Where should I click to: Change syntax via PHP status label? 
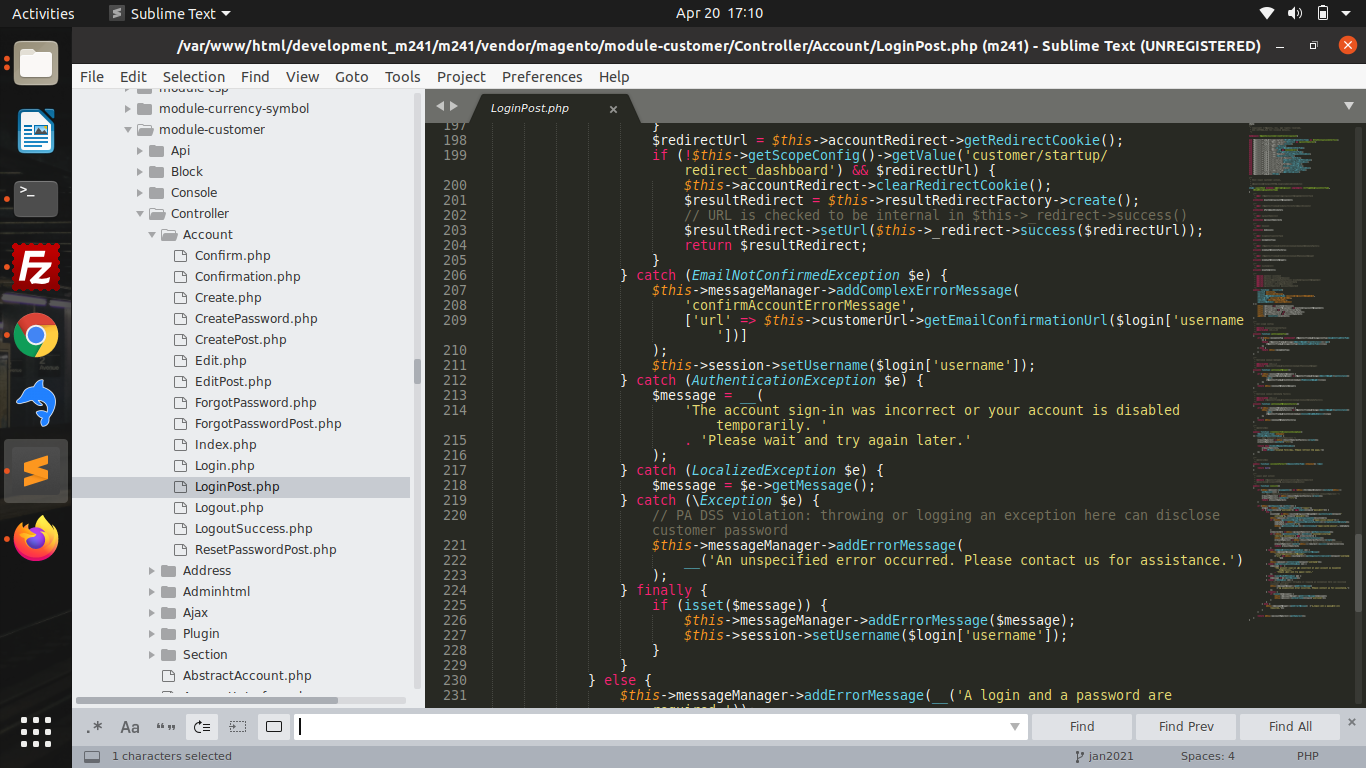click(x=1310, y=756)
